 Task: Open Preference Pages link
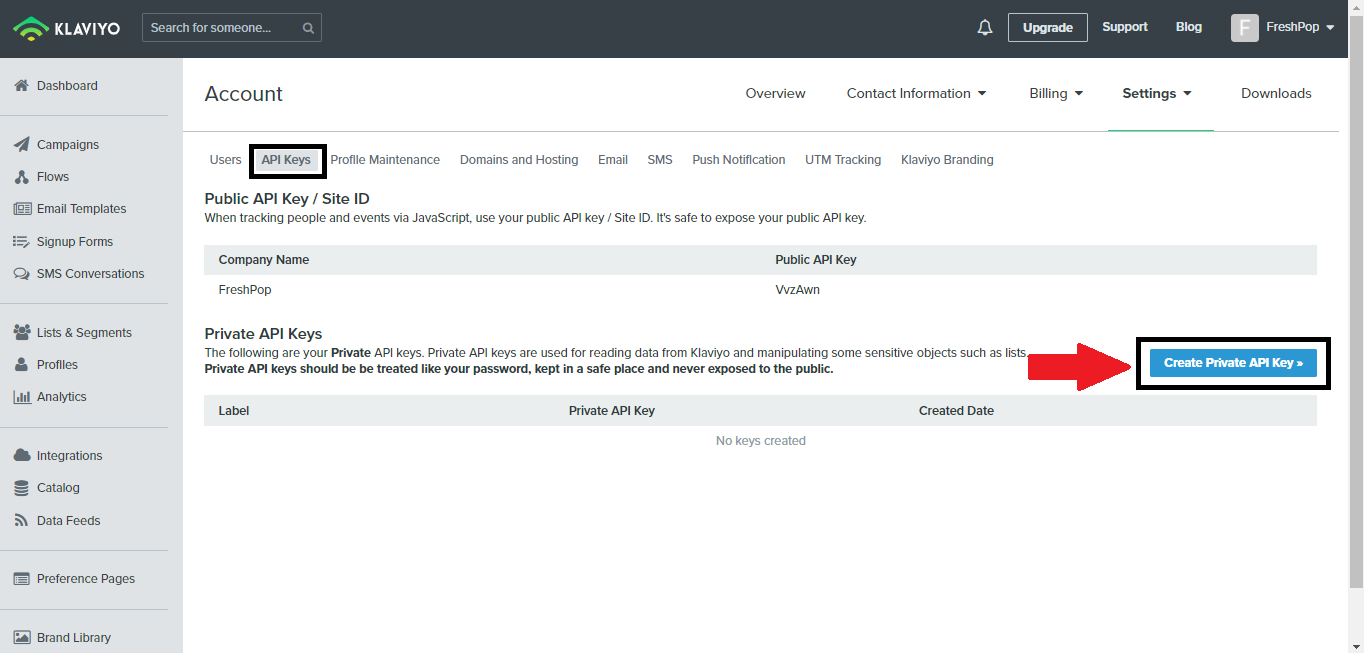click(x=86, y=579)
